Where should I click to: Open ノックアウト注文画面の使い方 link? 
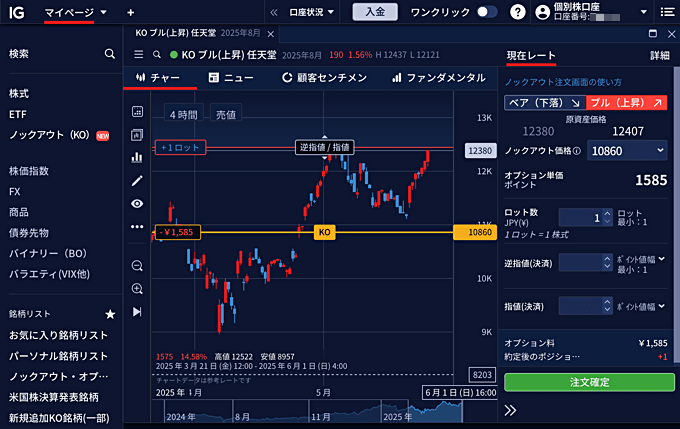click(563, 82)
